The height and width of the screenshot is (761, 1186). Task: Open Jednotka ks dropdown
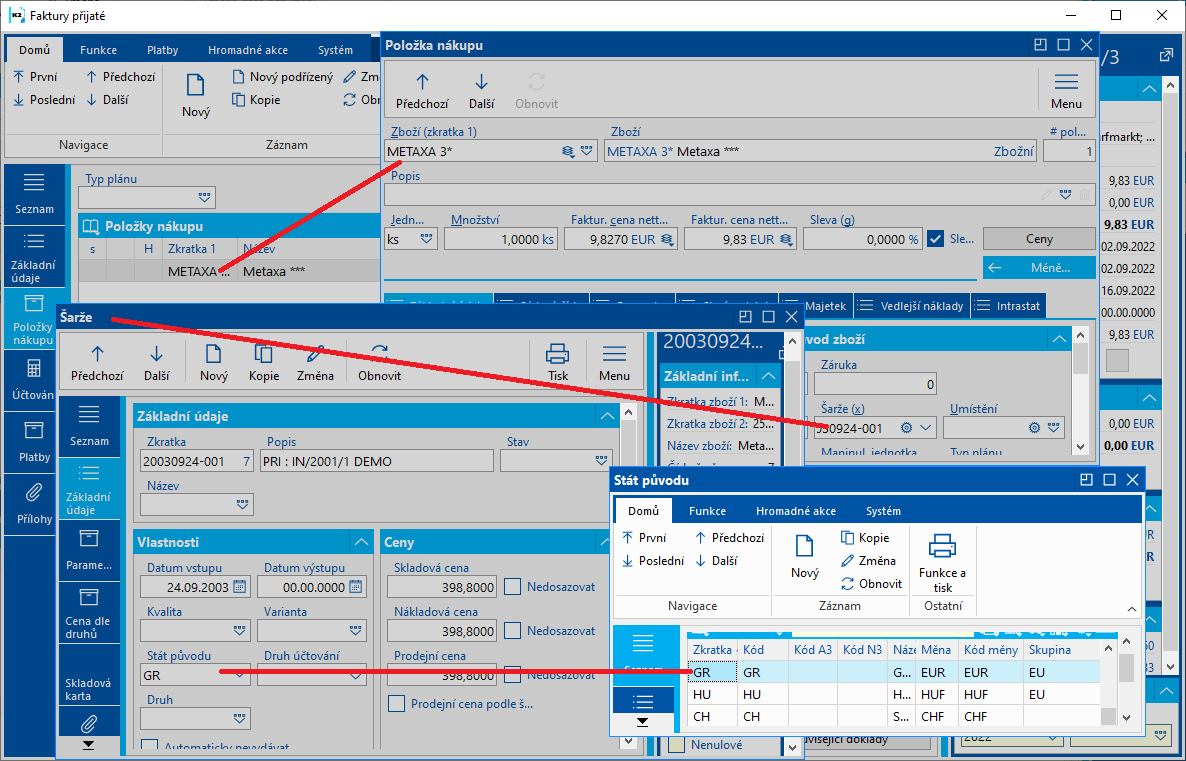click(x=427, y=239)
